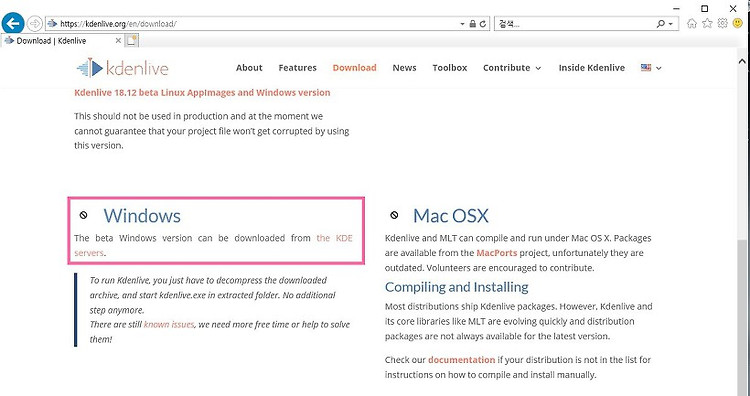Image resolution: width=750 pixels, height=396 pixels.
Task: Click the Compiling and Installing heading
Action: tap(456, 287)
